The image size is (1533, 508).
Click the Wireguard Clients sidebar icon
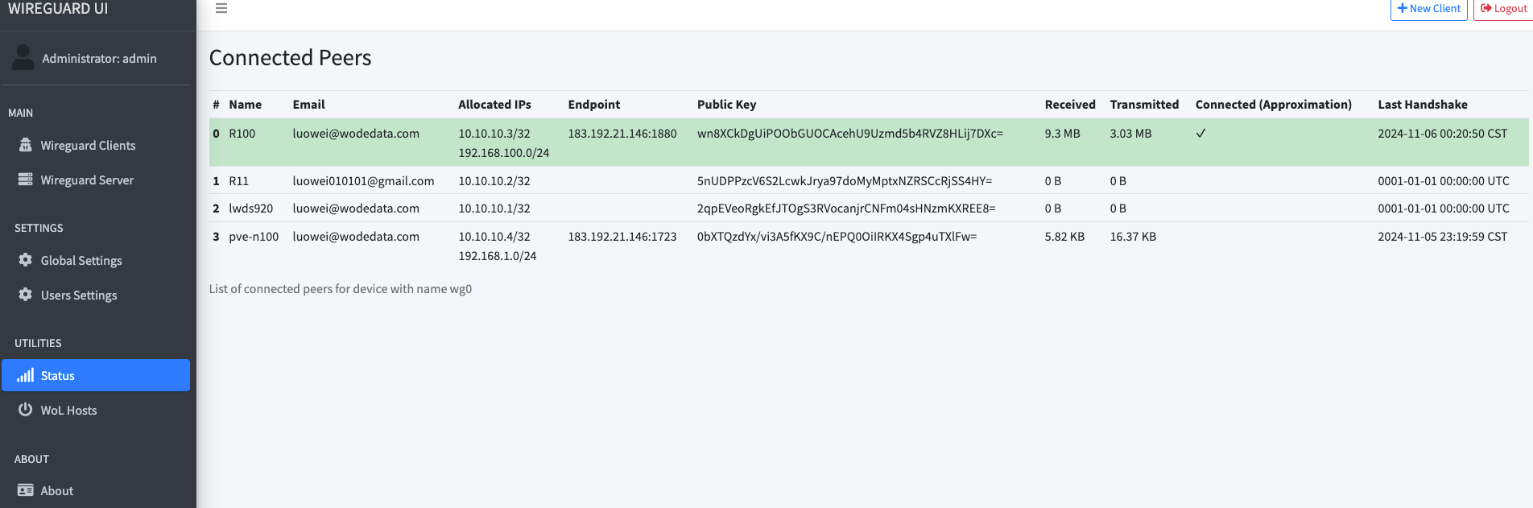click(25, 145)
